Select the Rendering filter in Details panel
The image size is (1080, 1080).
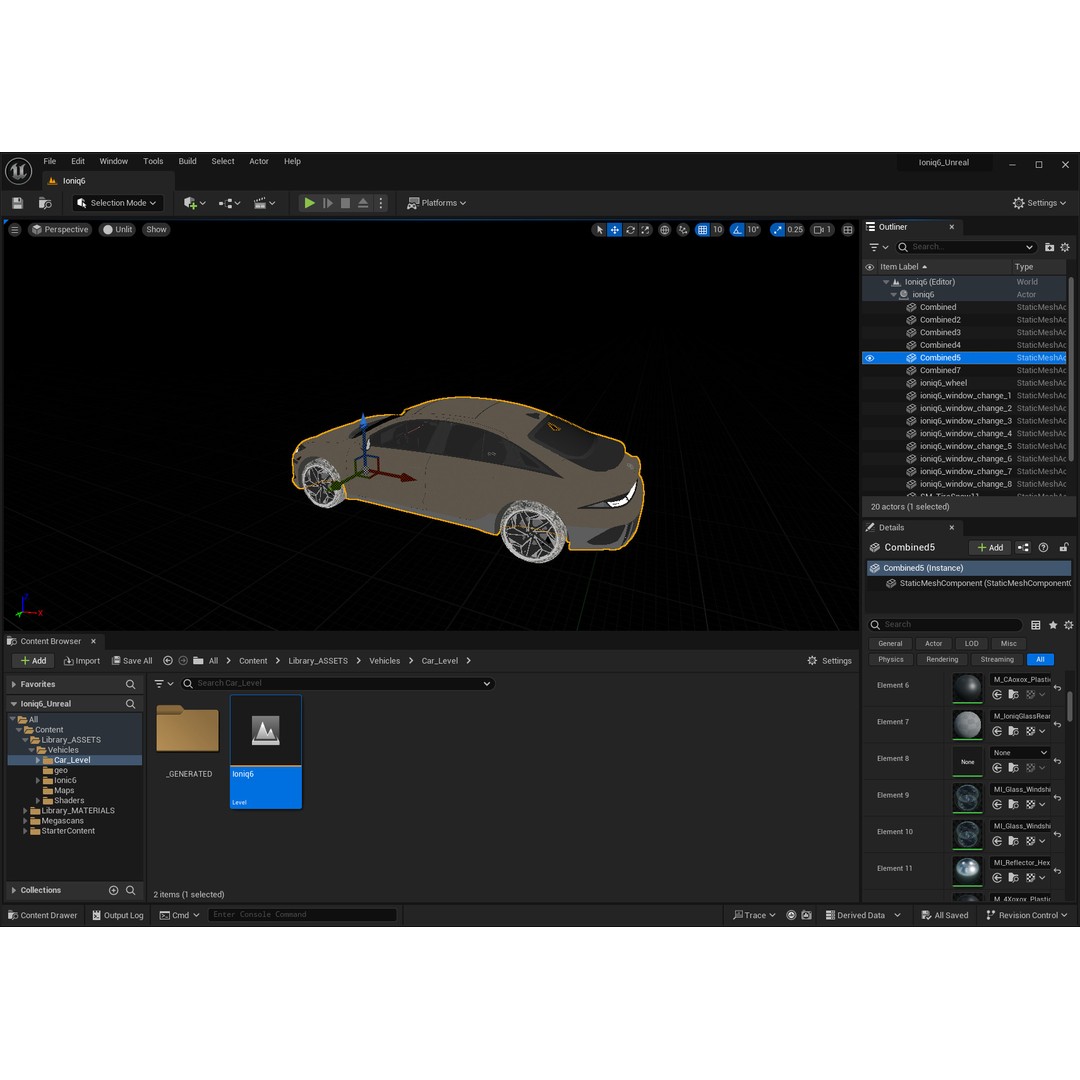[x=942, y=659]
